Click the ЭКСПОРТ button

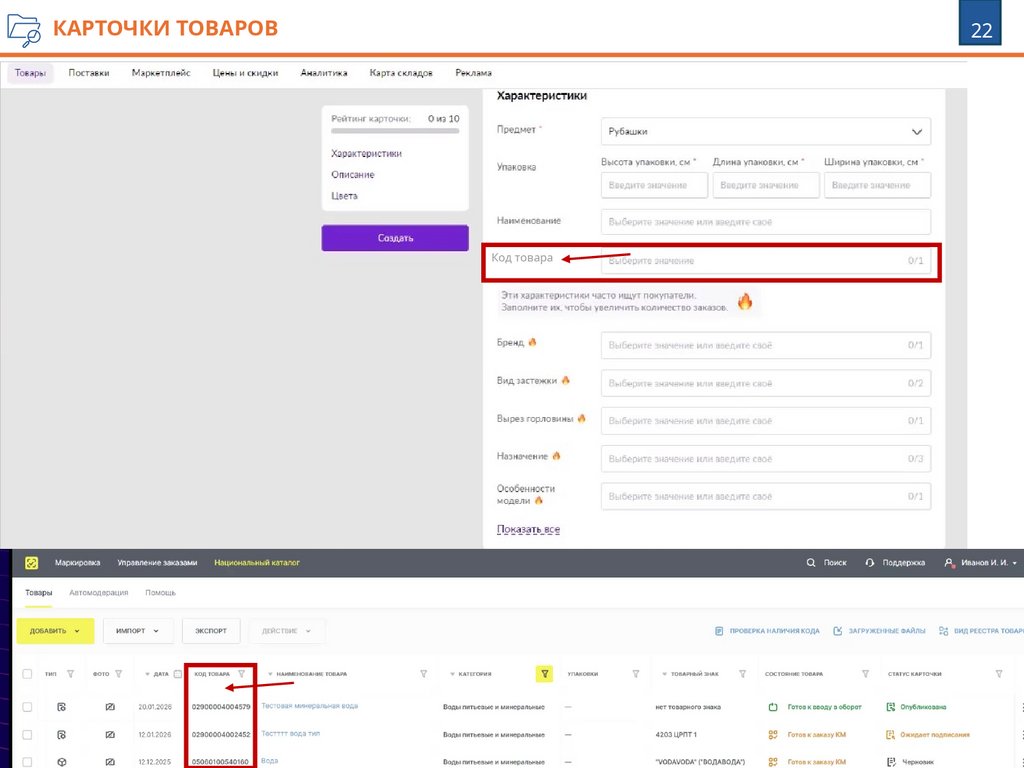(211, 631)
